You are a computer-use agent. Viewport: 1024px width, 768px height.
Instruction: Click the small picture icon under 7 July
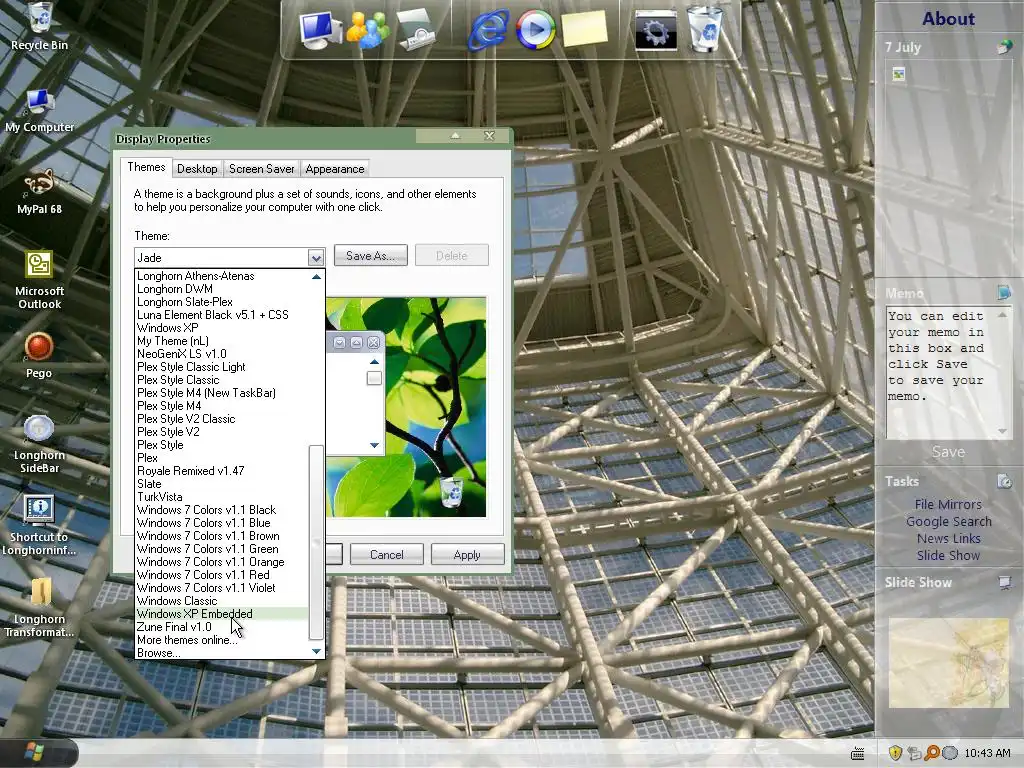[899, 74]
